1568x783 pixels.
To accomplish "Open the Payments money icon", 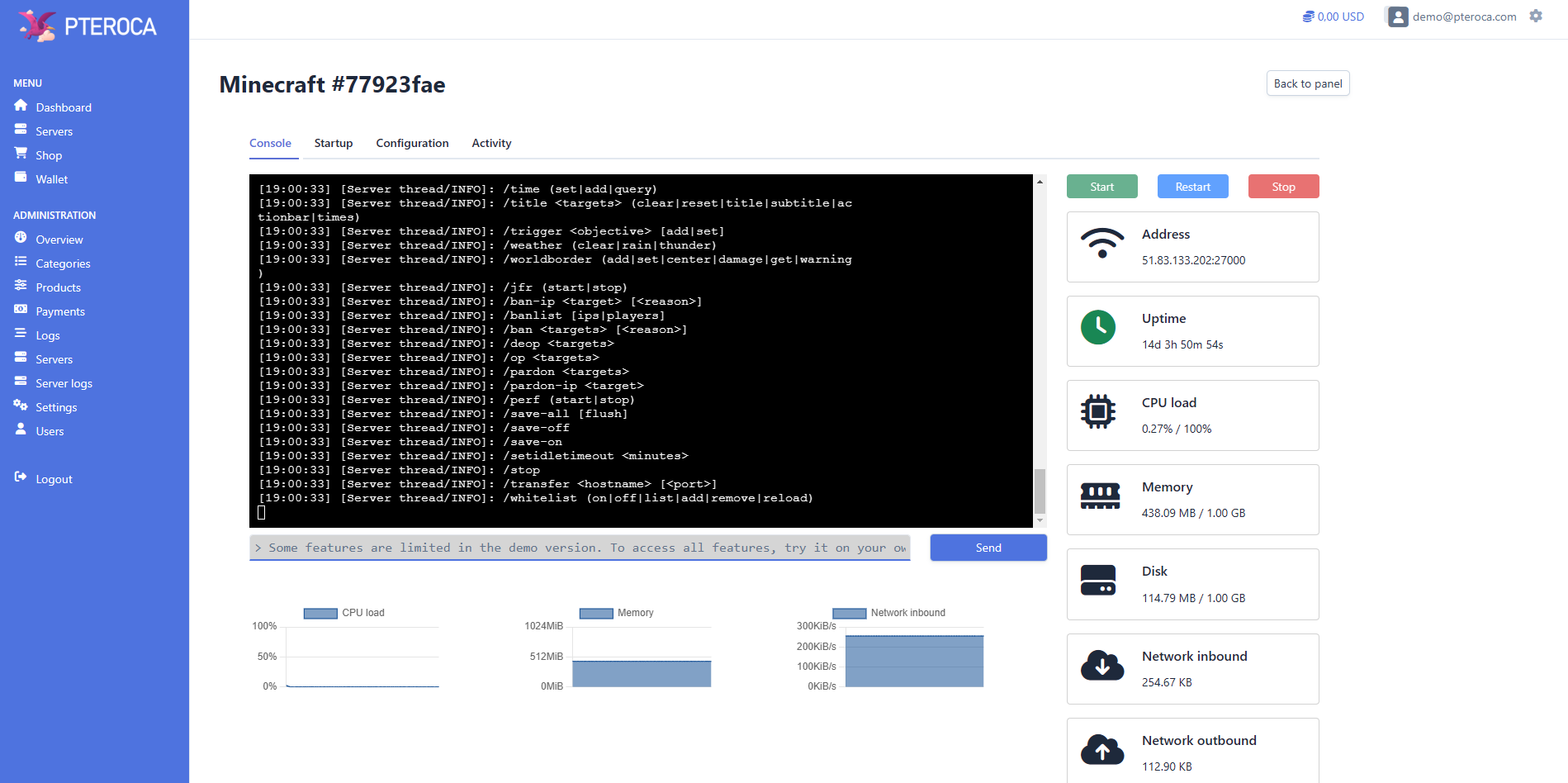I will click(21, 310).
